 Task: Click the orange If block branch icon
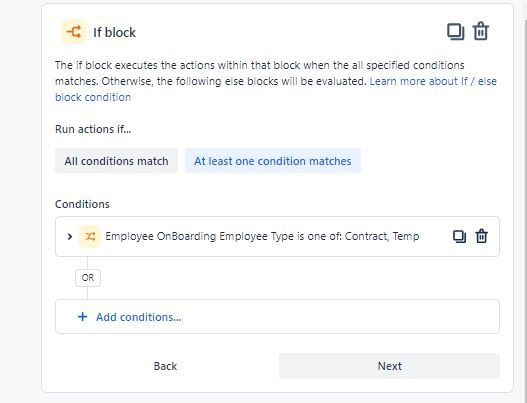click(74, 32)
